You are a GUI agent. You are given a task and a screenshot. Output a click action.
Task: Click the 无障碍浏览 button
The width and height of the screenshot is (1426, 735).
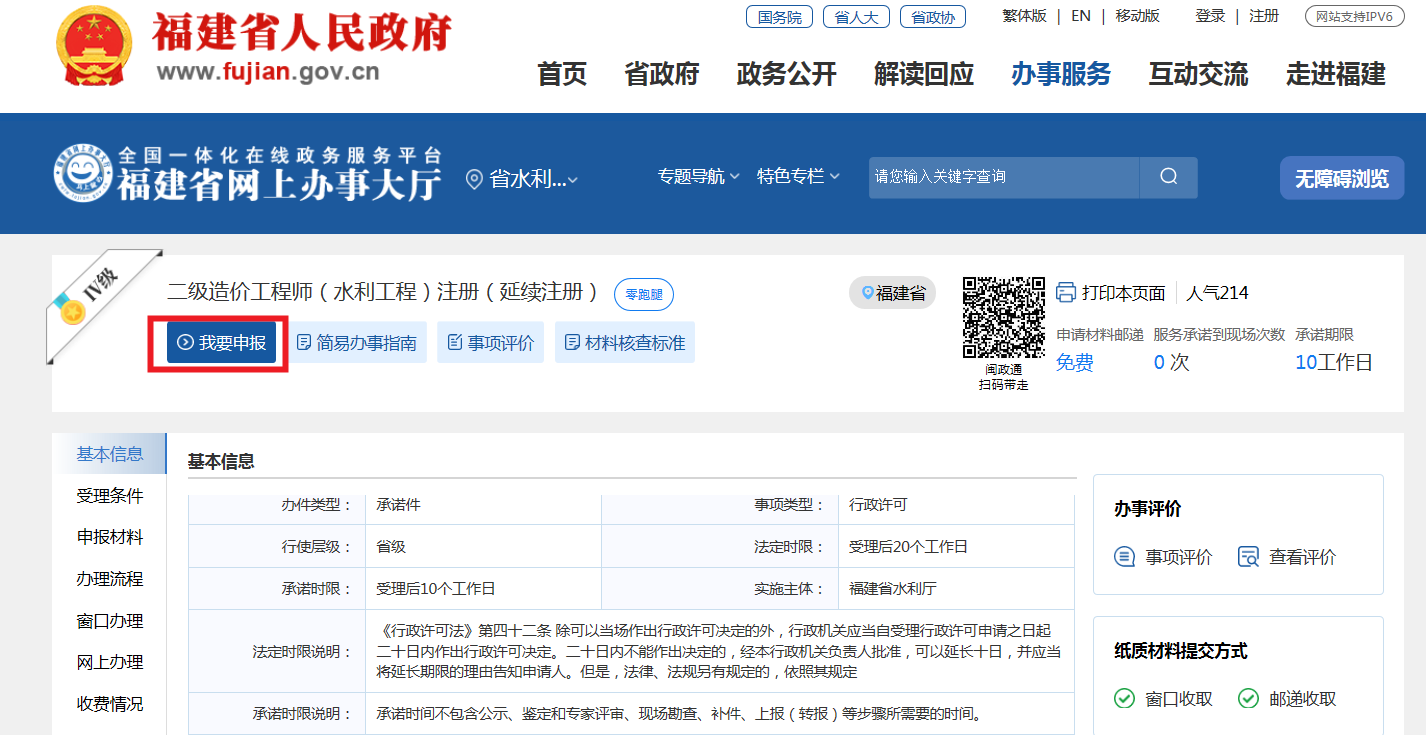1341,179
